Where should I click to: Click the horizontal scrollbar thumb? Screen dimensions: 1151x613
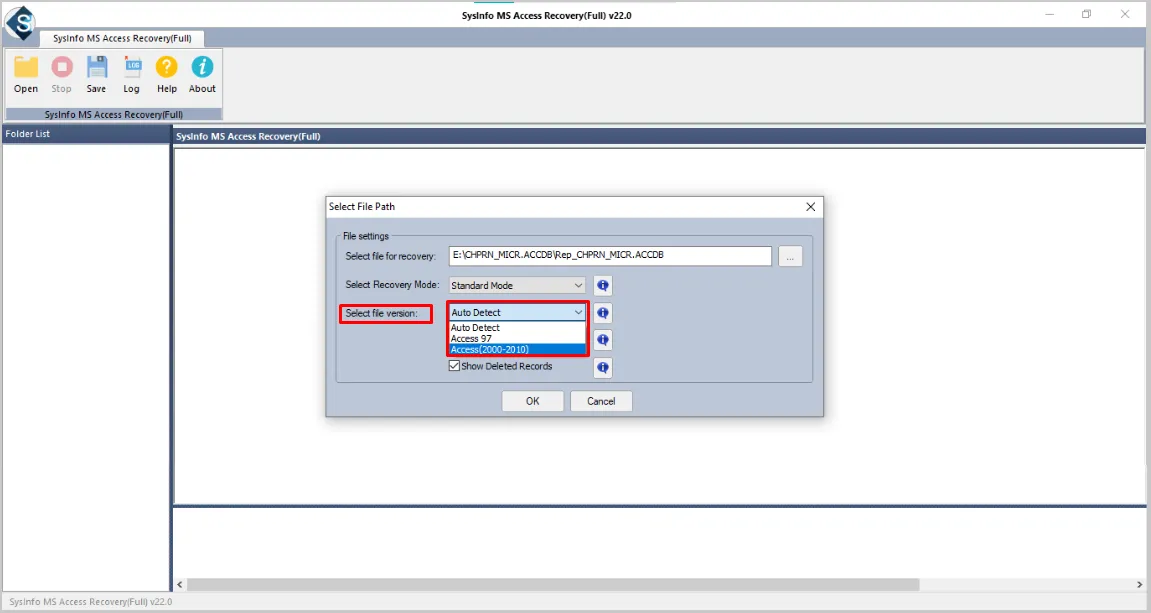(x=553, y=585)
